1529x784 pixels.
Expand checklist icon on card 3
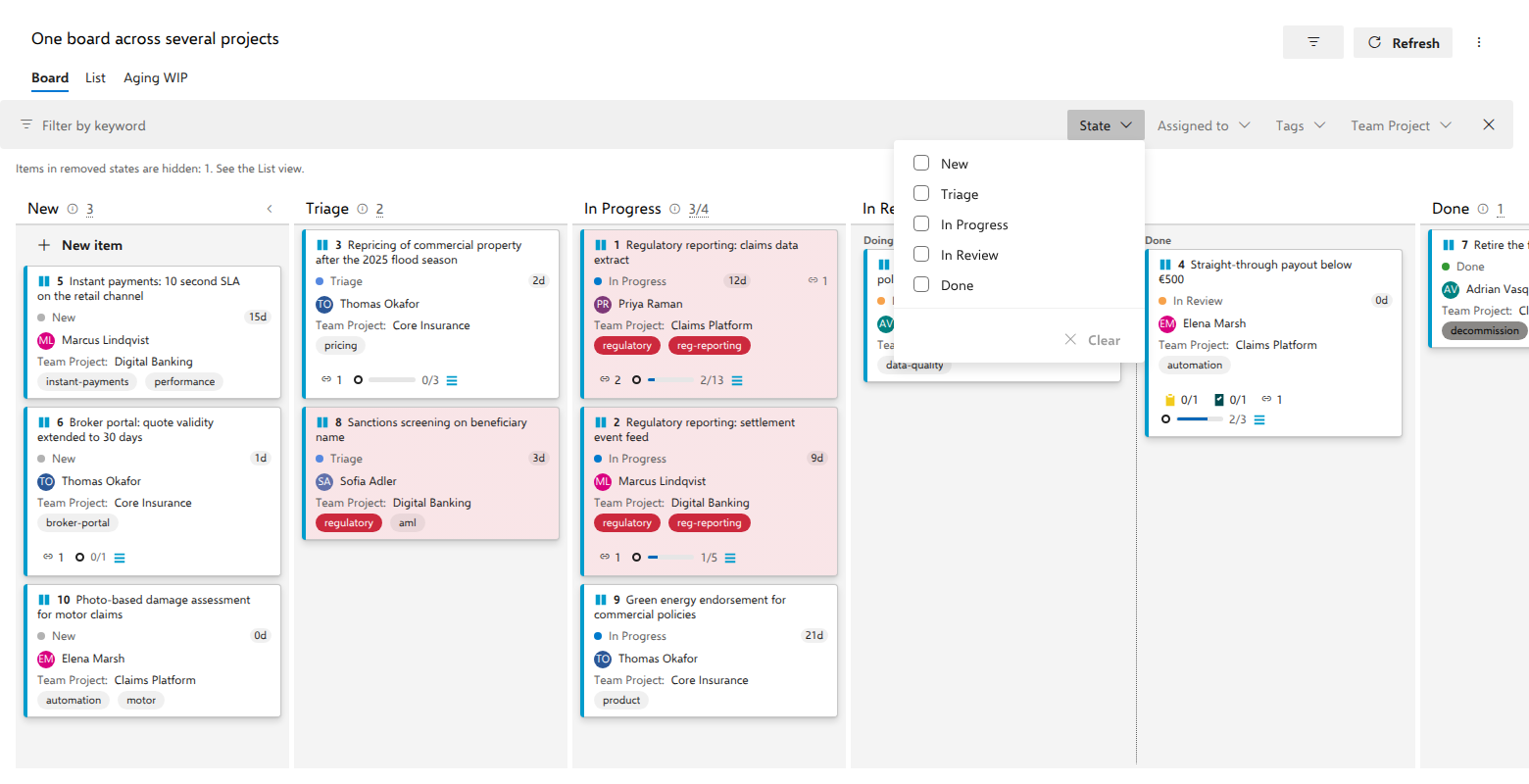click(x=452, y=380)
